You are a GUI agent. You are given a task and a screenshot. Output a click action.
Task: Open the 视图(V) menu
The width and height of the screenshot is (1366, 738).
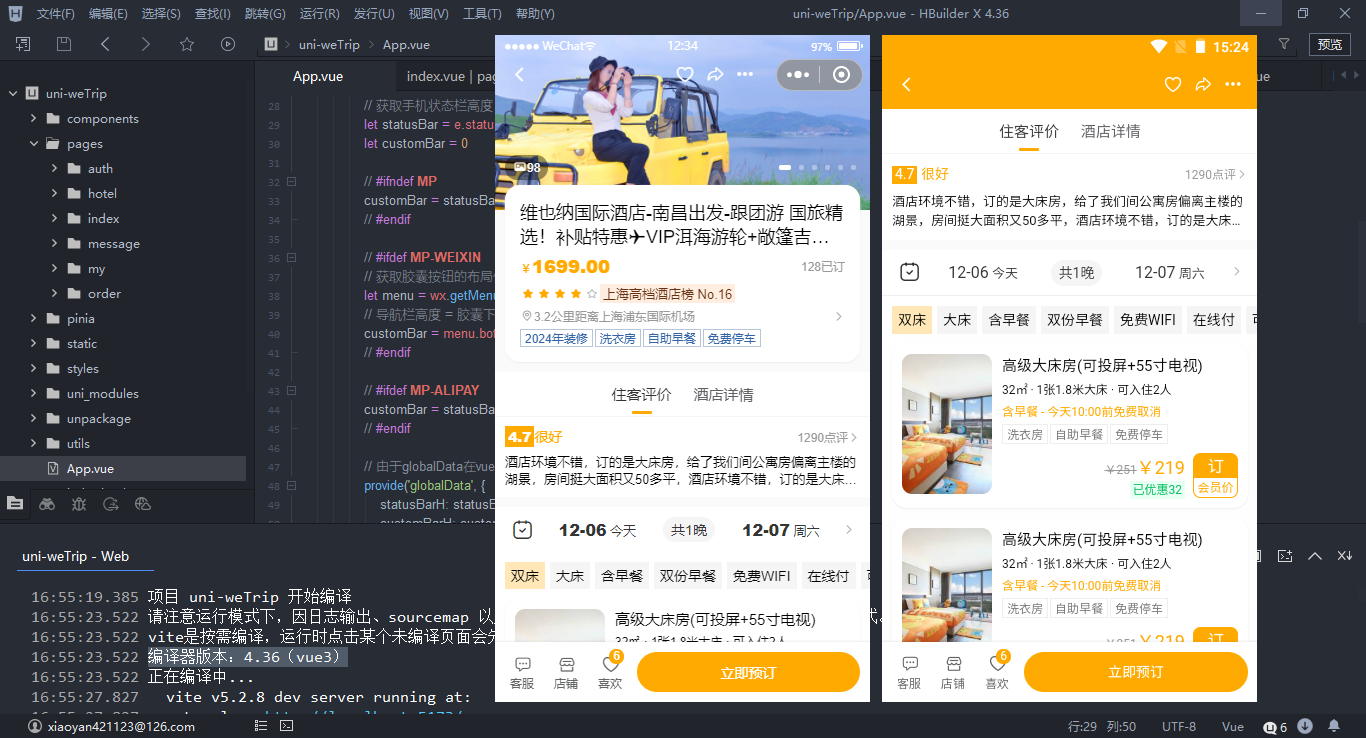pyautogui.click(x=429, y=14)
